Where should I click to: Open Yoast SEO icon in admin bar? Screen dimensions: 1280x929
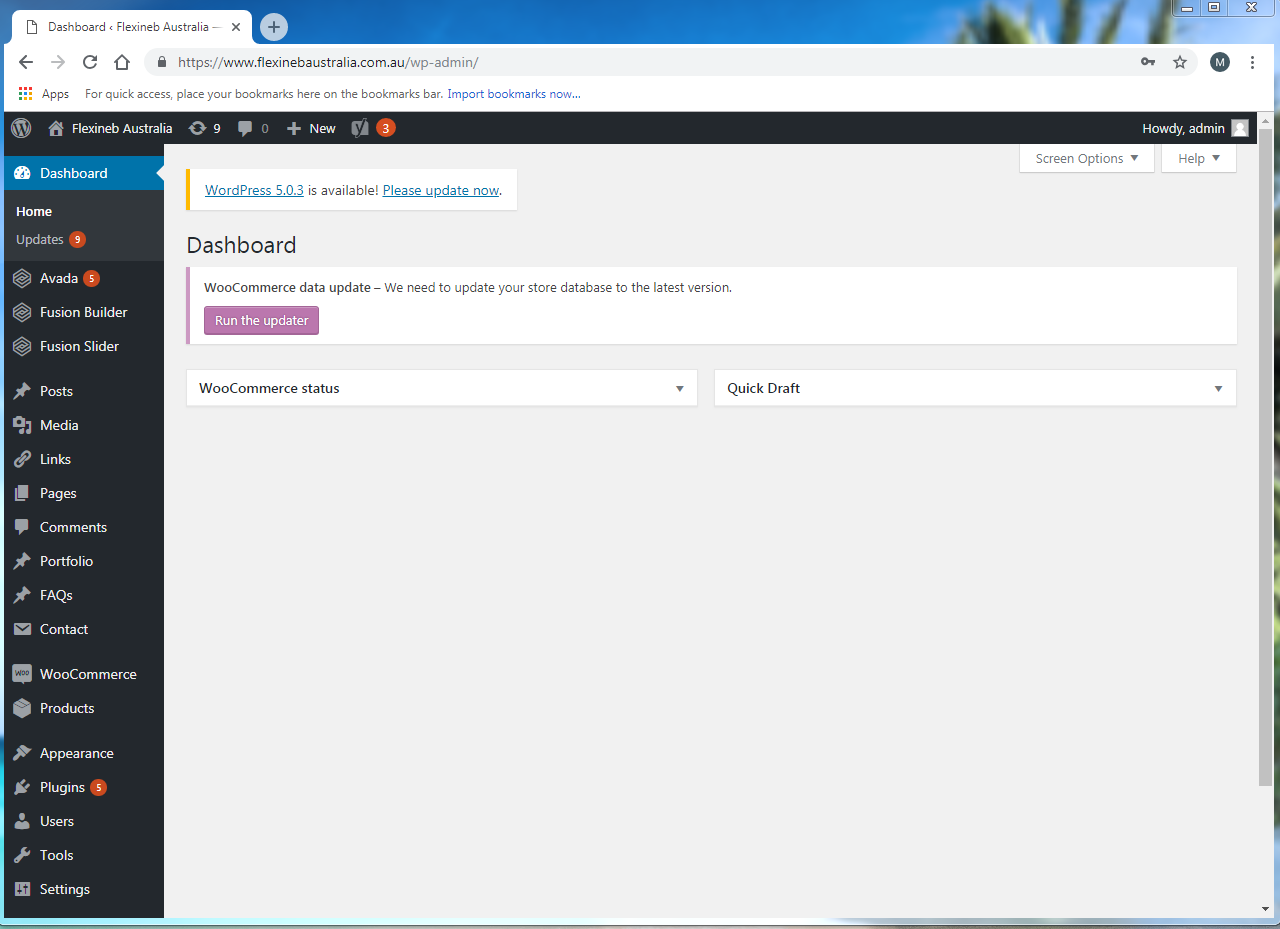tap(360, 128)
